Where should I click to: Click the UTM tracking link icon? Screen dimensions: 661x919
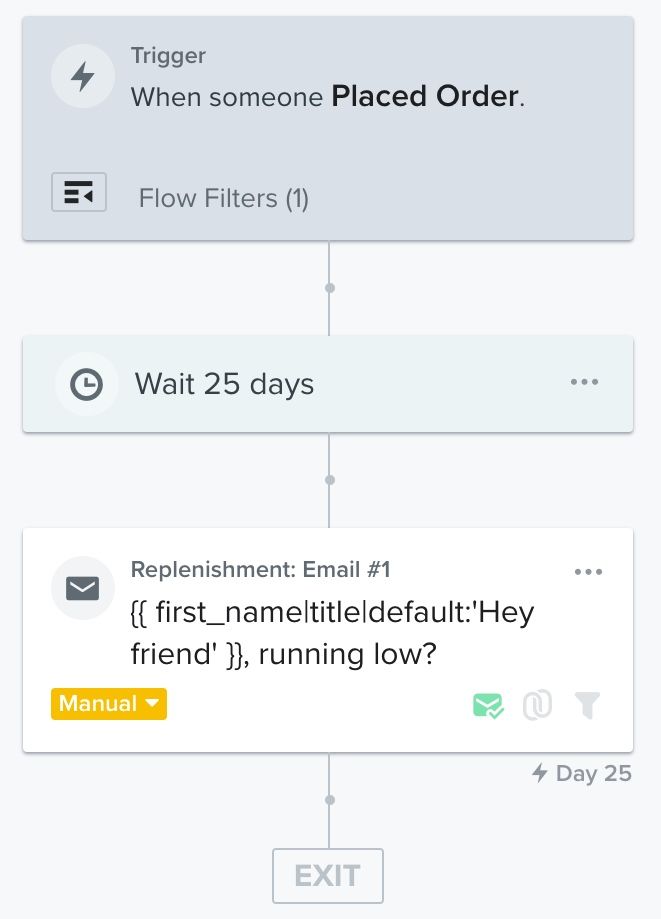tap(537, 704)
